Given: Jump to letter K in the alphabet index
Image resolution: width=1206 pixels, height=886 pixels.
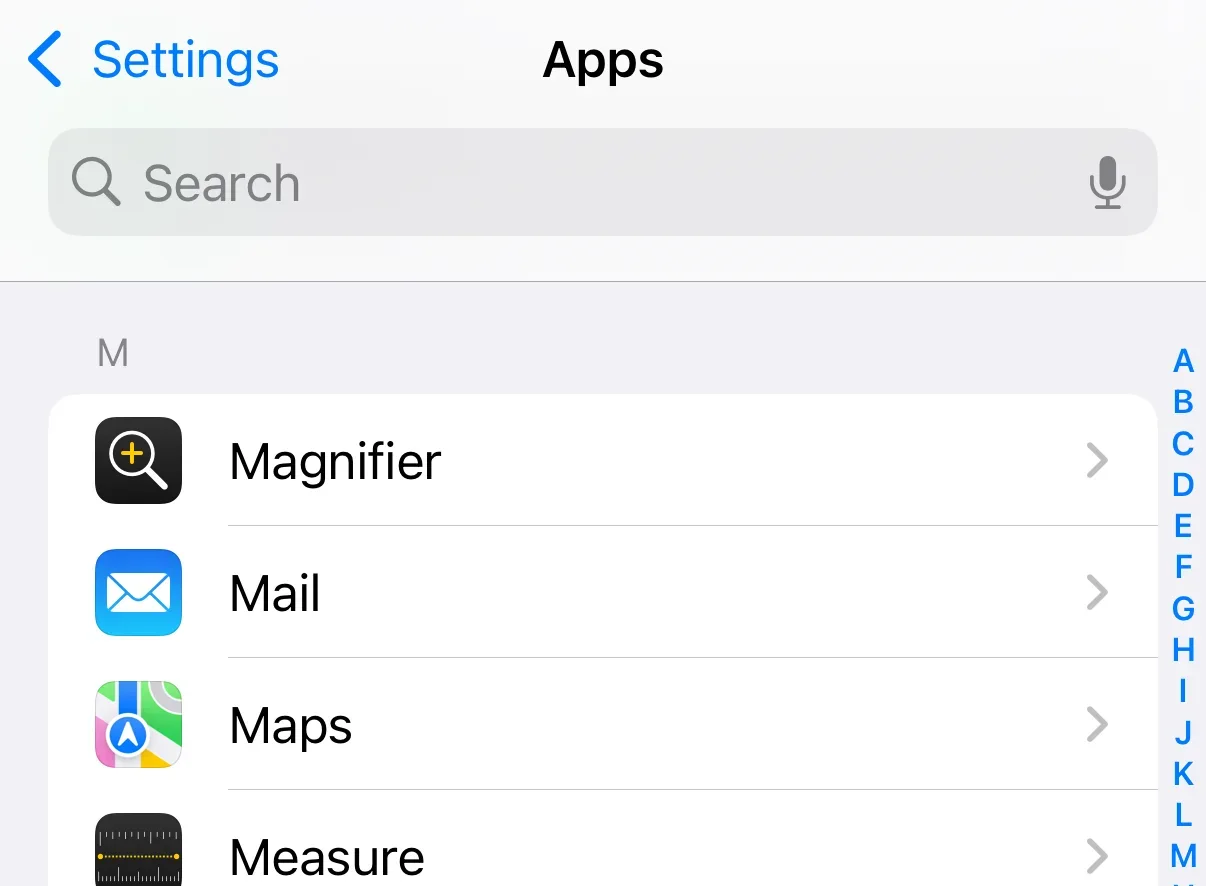Looking at the screenshot, I should coord(1183,774).
